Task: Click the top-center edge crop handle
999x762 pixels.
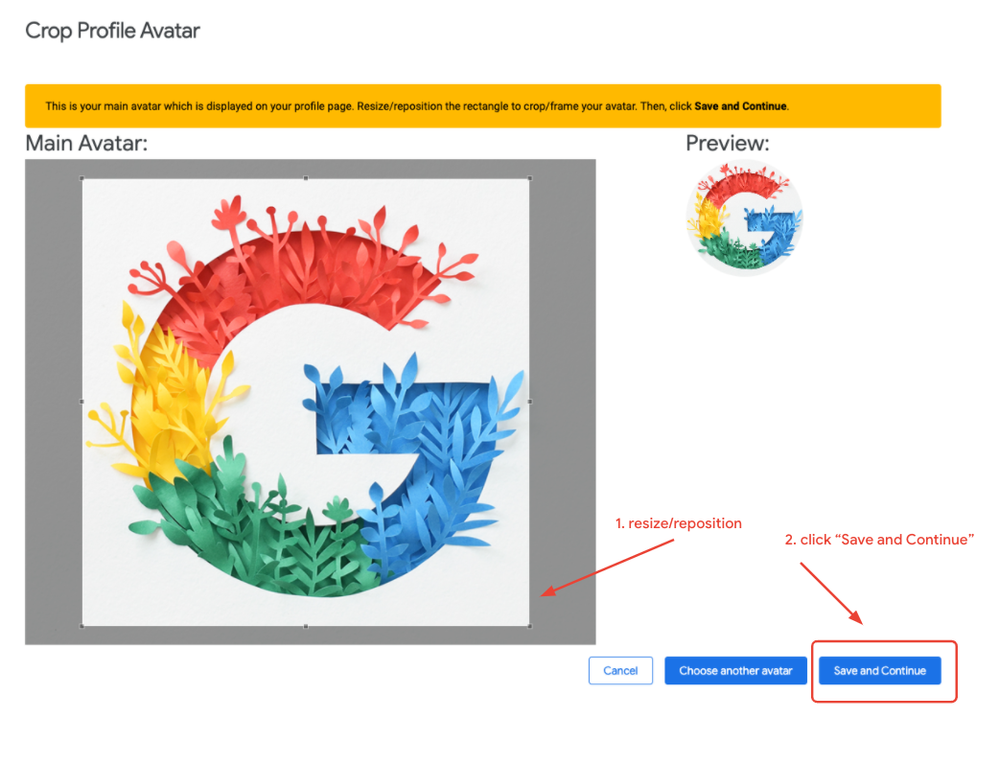Action: click(x=306, y=178)
